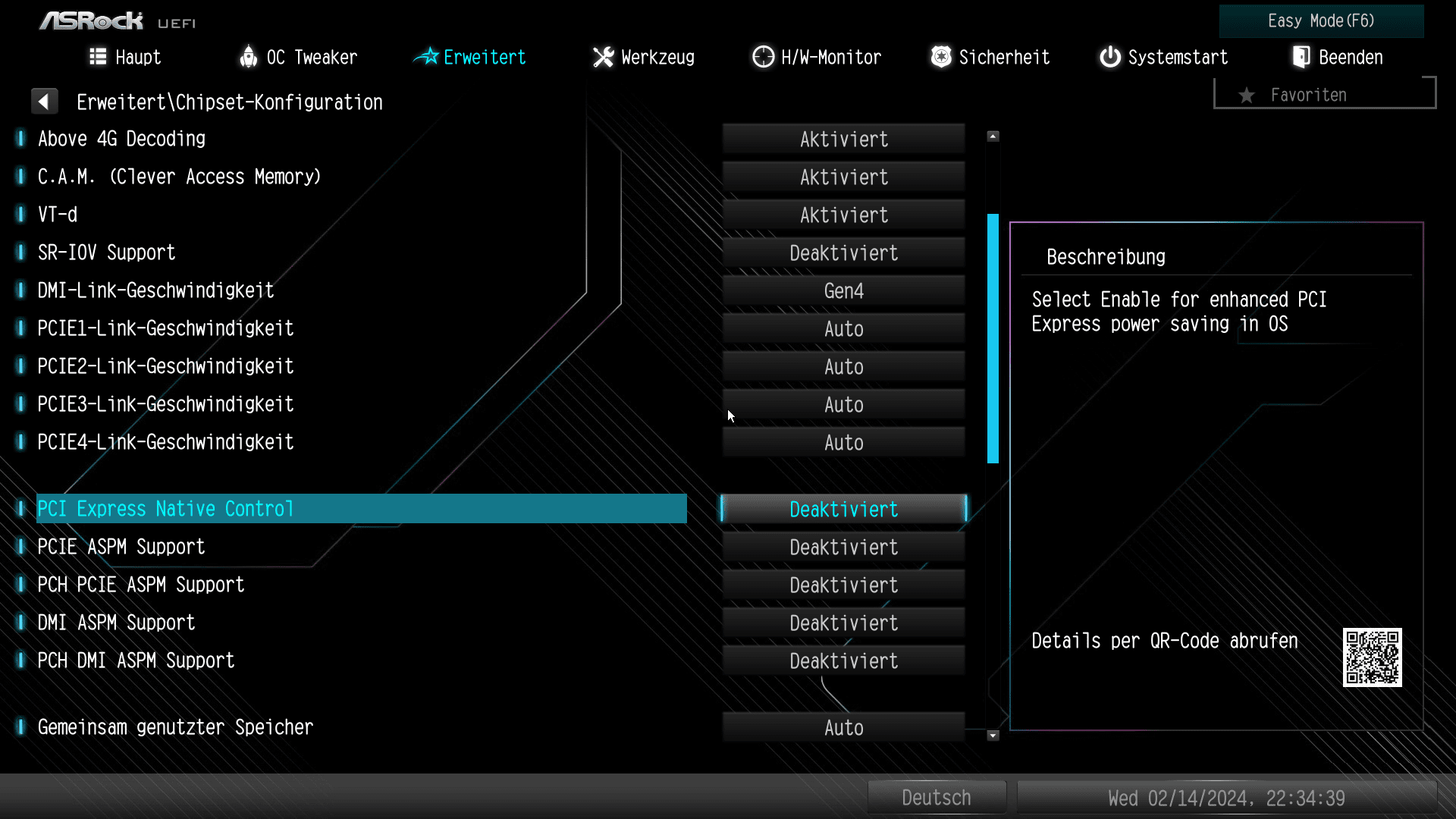Switch to Easy Mode (F6)
This screenshot has width=1456, height=819.
tap(1321, 21)
